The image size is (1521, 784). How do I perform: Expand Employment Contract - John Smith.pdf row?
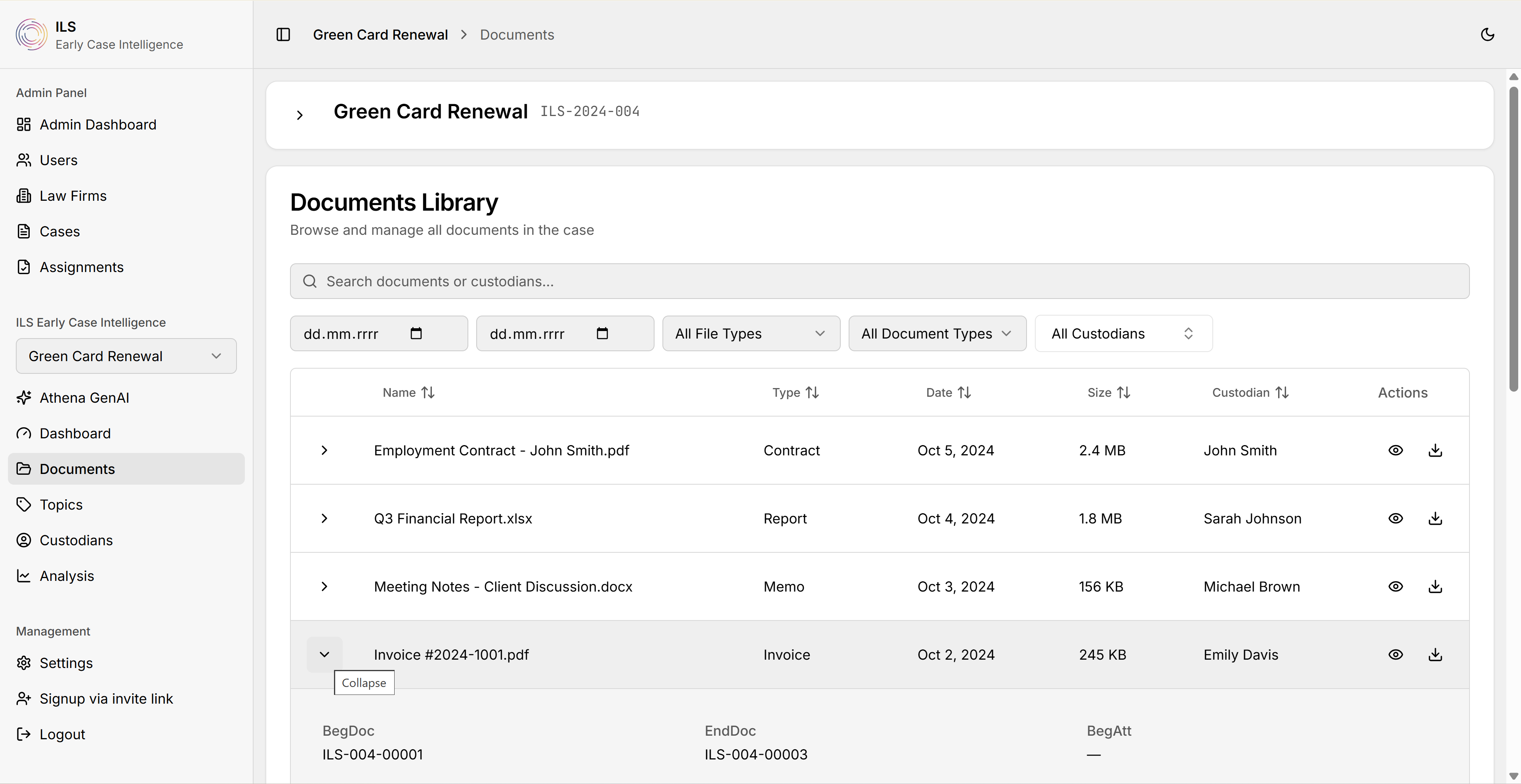point(324,450)
